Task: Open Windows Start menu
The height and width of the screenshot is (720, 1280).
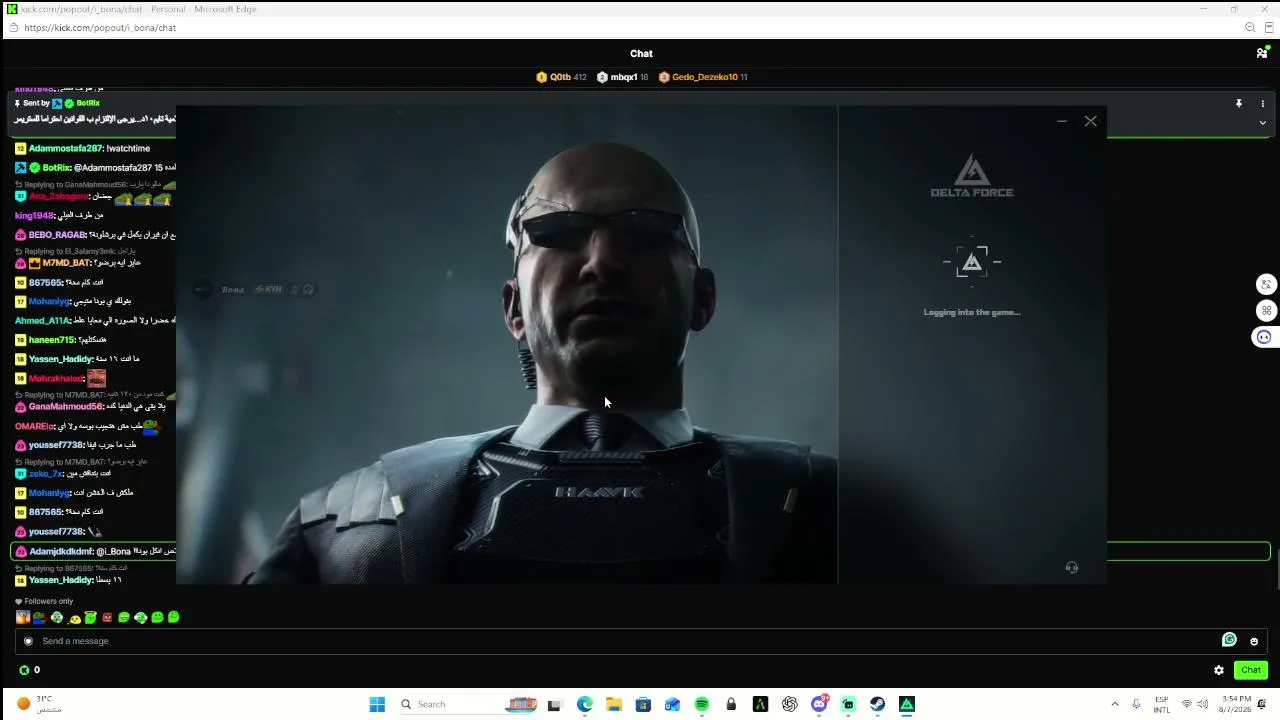Action: (x=377, y=704)
